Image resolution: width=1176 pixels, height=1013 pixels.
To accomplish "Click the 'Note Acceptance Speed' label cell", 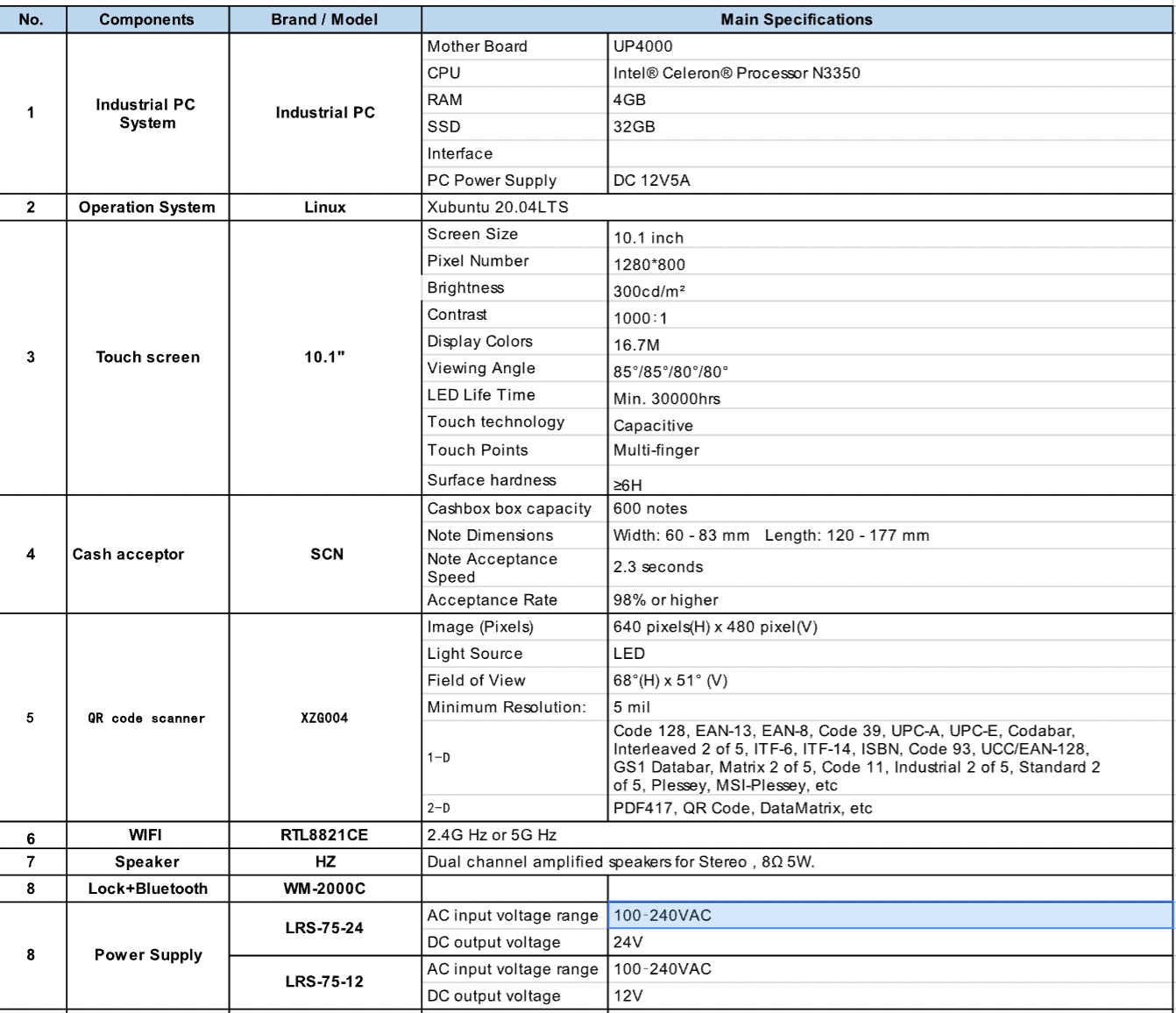I will pos(515,568).
